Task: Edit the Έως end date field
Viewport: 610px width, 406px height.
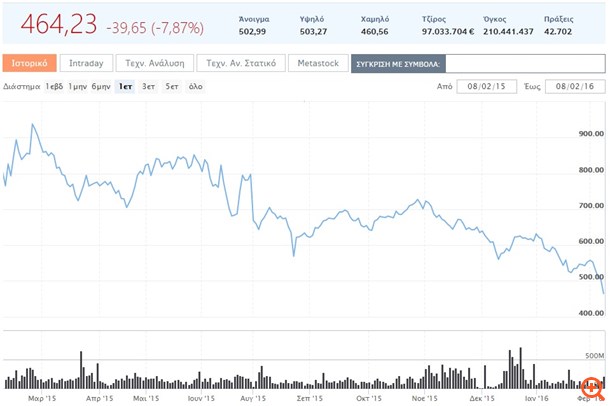Action: pos(575,87)
